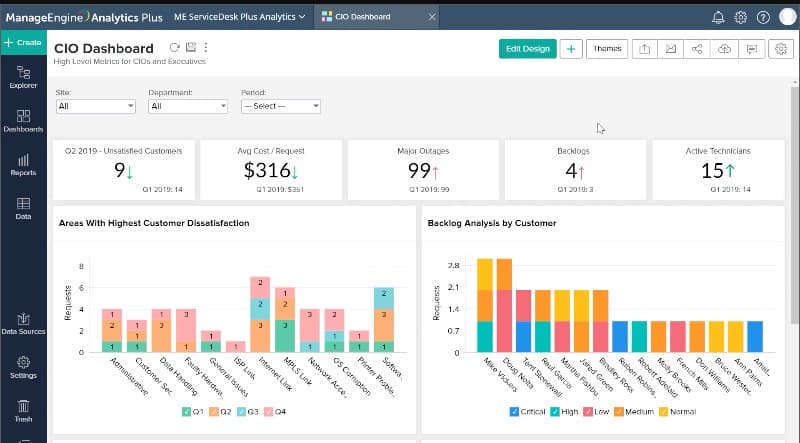Screen dimensions: 800x443
Task: Click the Edit Design button
Action: [528, 49]
